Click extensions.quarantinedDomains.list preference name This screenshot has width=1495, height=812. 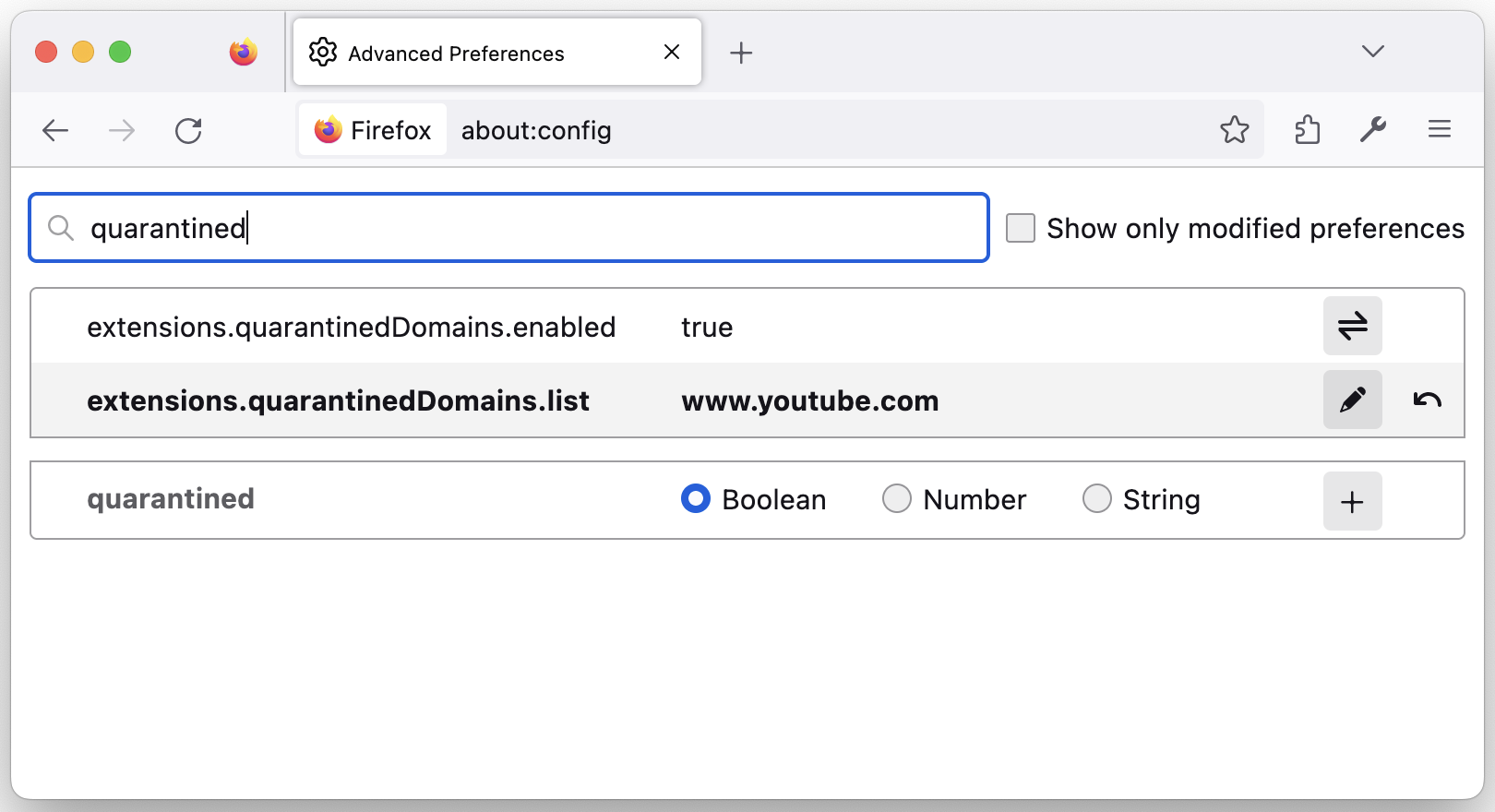tap(338, 401)
